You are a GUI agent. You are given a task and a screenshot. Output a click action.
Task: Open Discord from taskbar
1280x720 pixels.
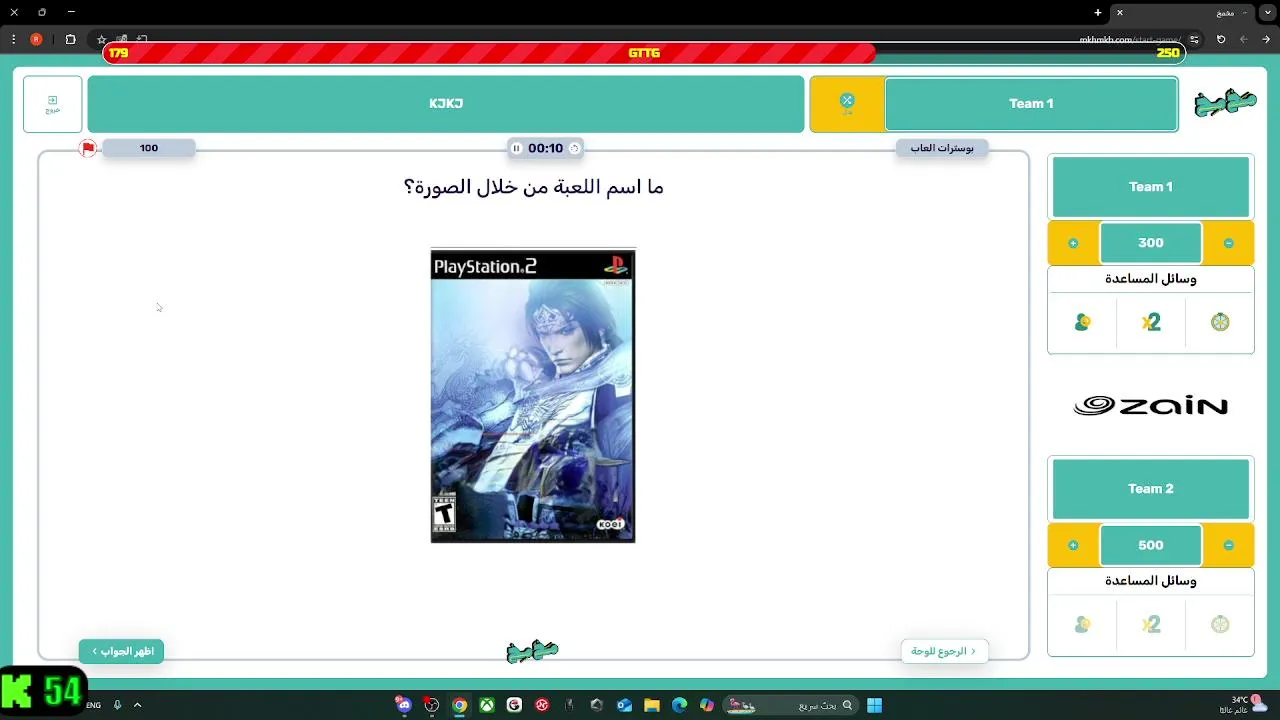pos(404,705)
